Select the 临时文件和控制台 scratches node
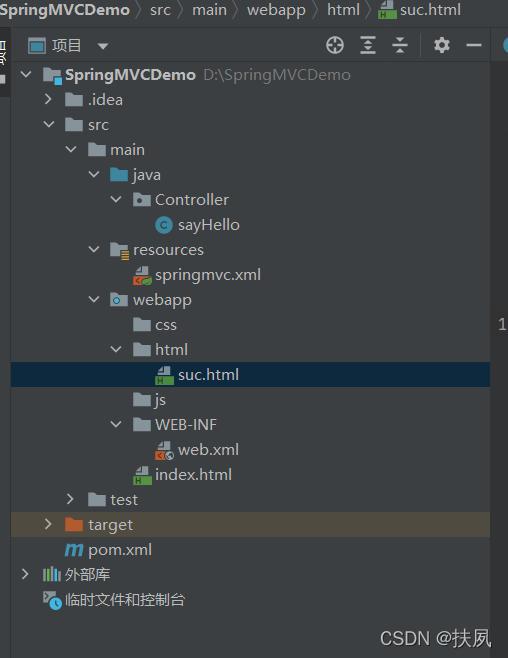Screen dimensions: 508x658 click(125, 600)
